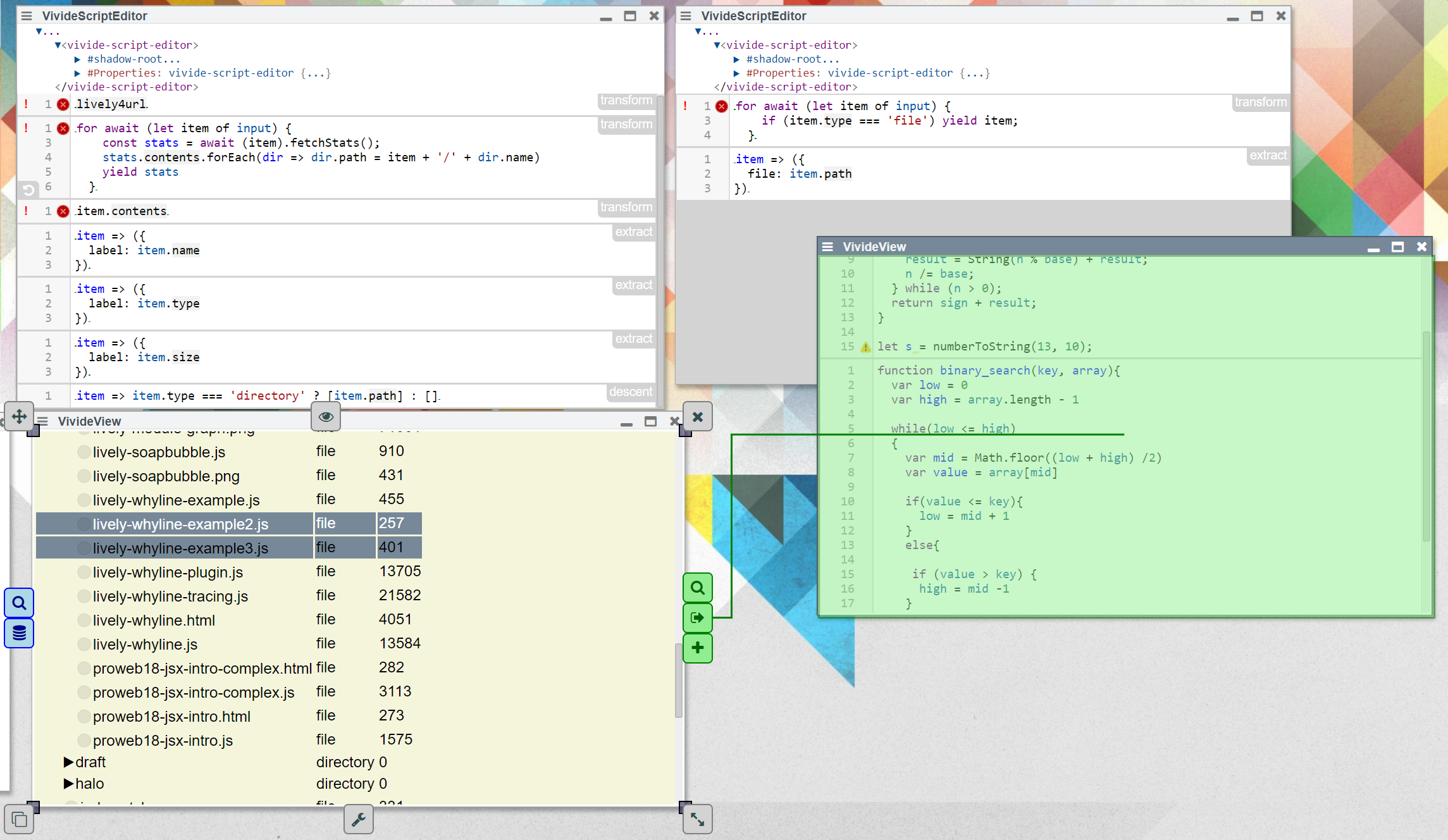The width and height of the screenshot is (1448, 840).
Task: Click the wrench tool halo icon
Action: point(358,819)
